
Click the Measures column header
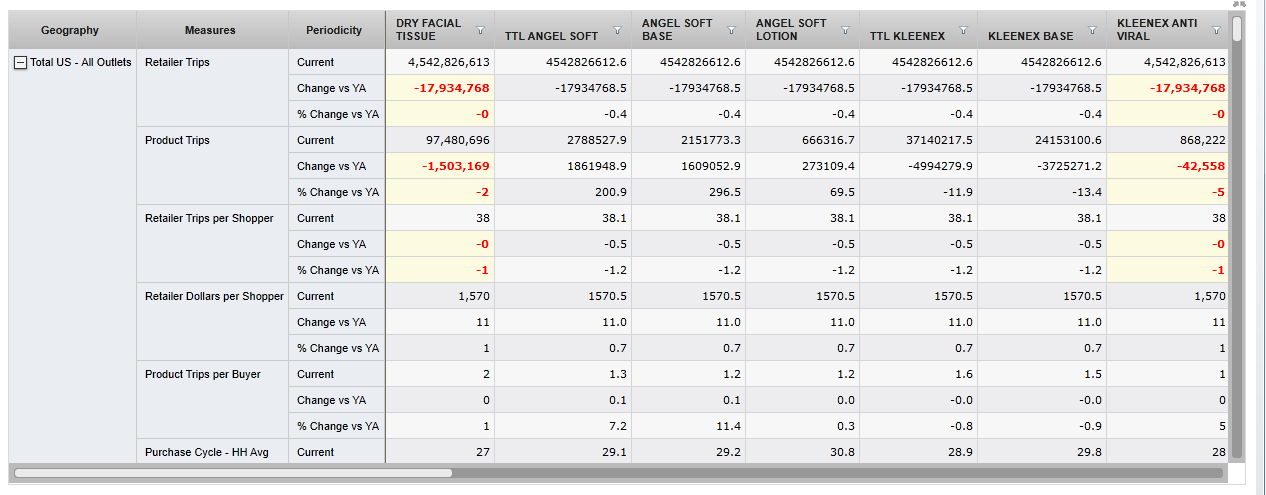[210, 30]
